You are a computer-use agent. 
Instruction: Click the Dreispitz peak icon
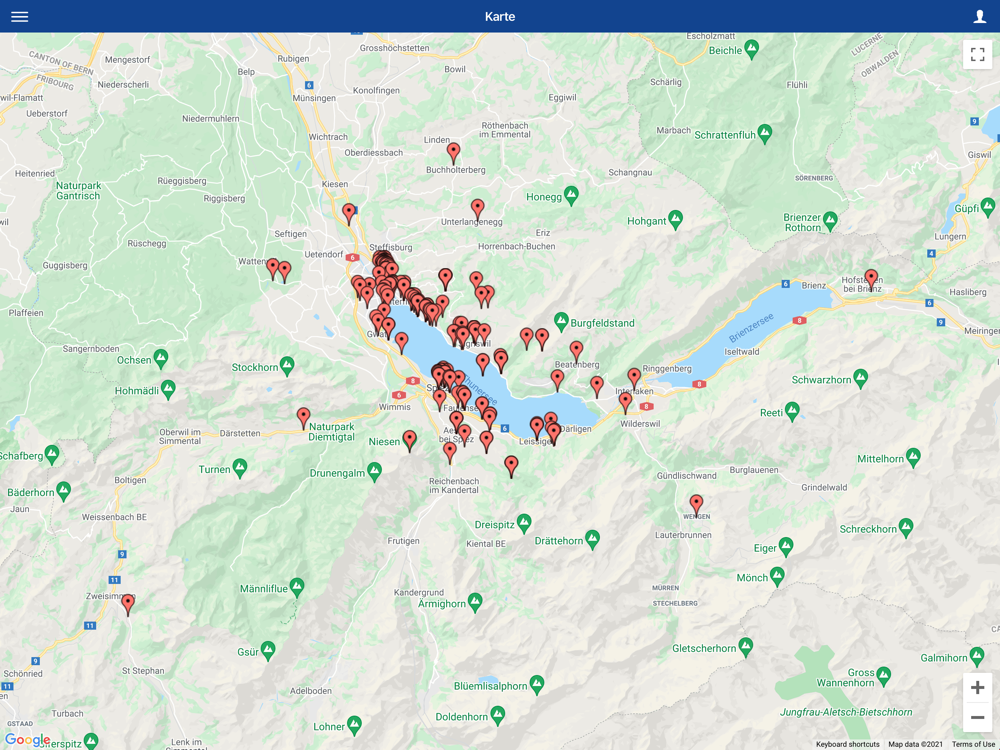coord(524,524)
